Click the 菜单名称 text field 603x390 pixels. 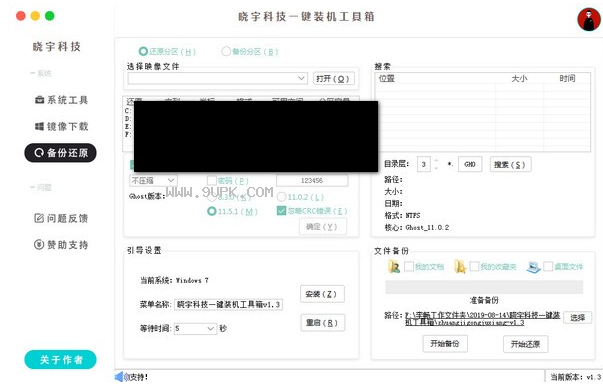pyautogui.click(x=228, y=304)
